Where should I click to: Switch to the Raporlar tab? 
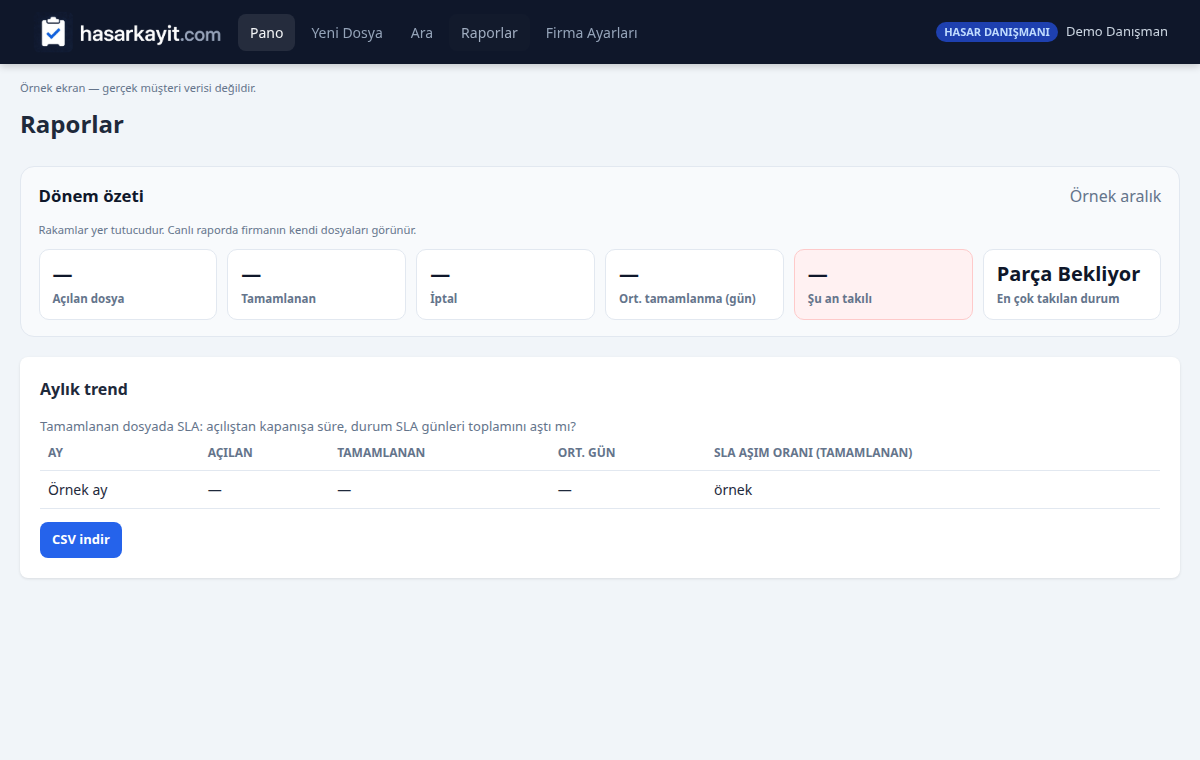[489, 33]
